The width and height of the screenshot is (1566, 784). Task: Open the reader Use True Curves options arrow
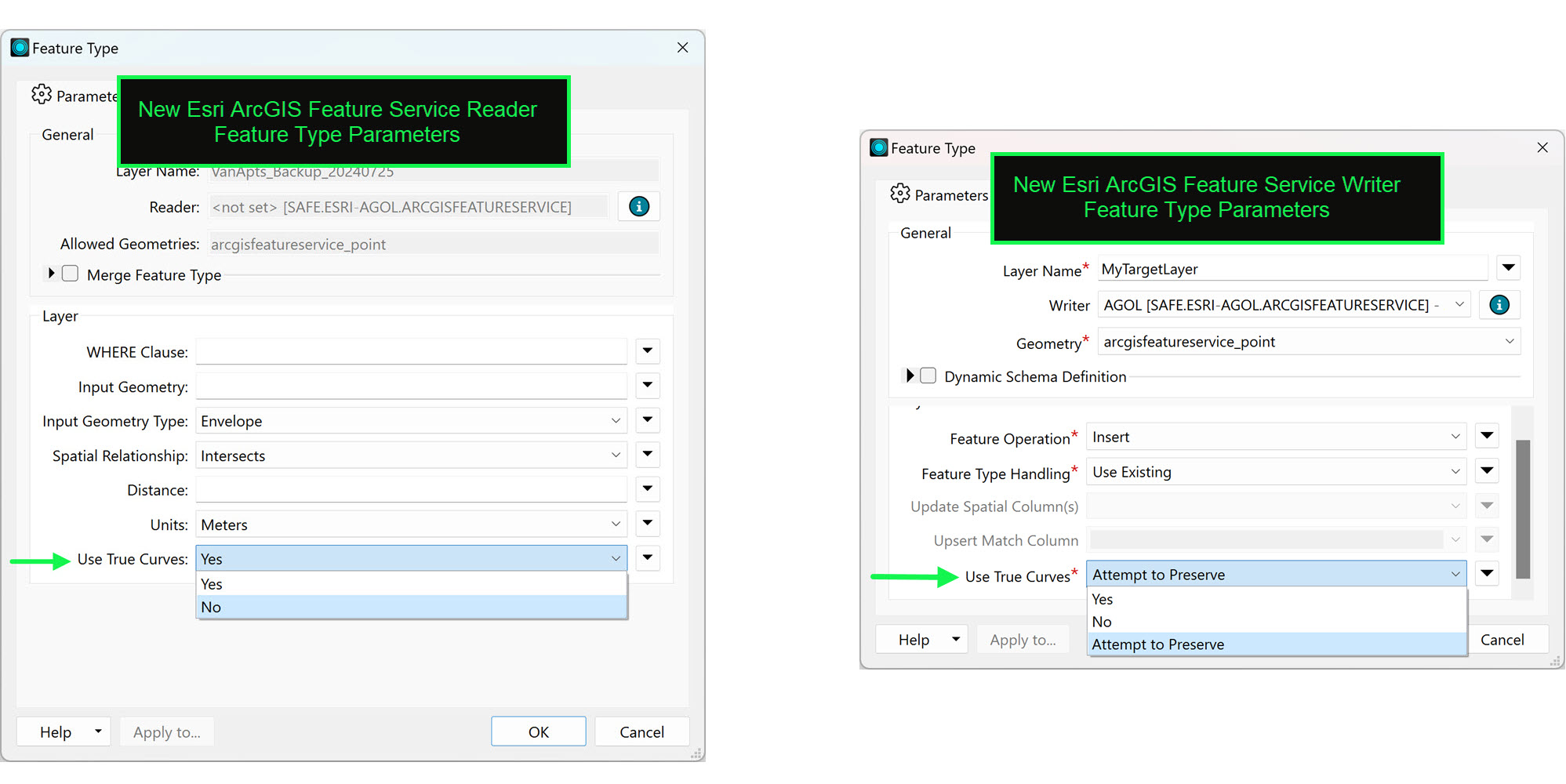tap(648, 558)
